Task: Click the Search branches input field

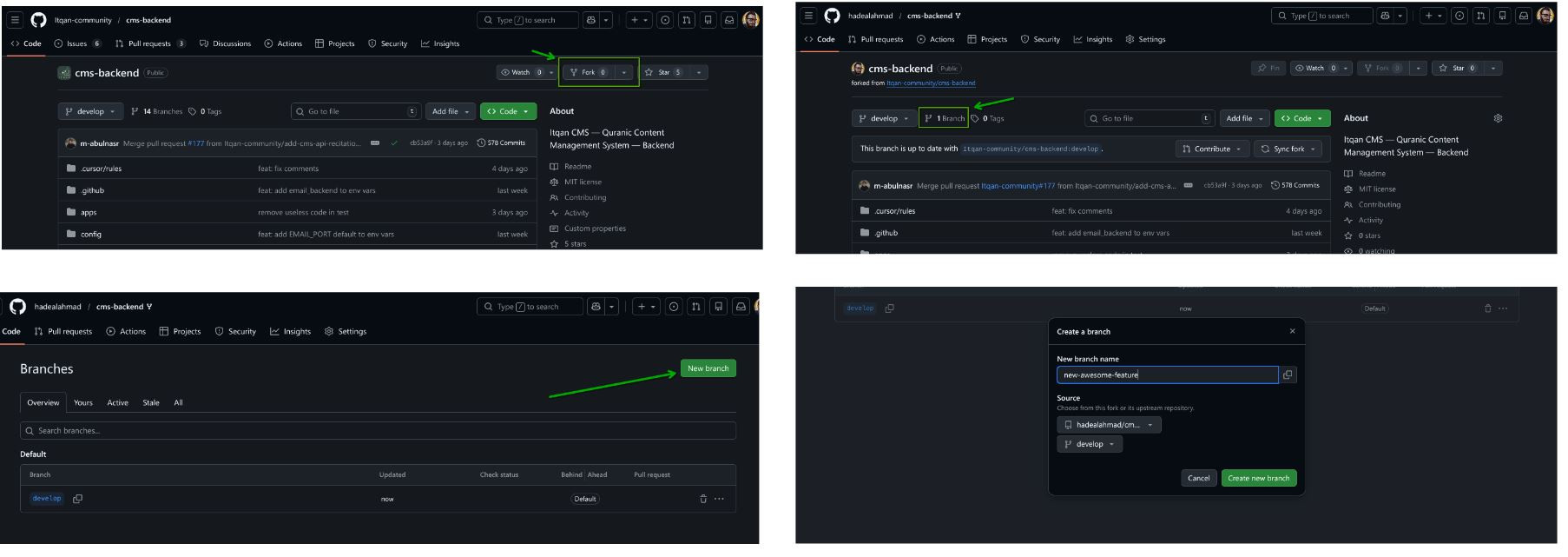Action: 378,430
